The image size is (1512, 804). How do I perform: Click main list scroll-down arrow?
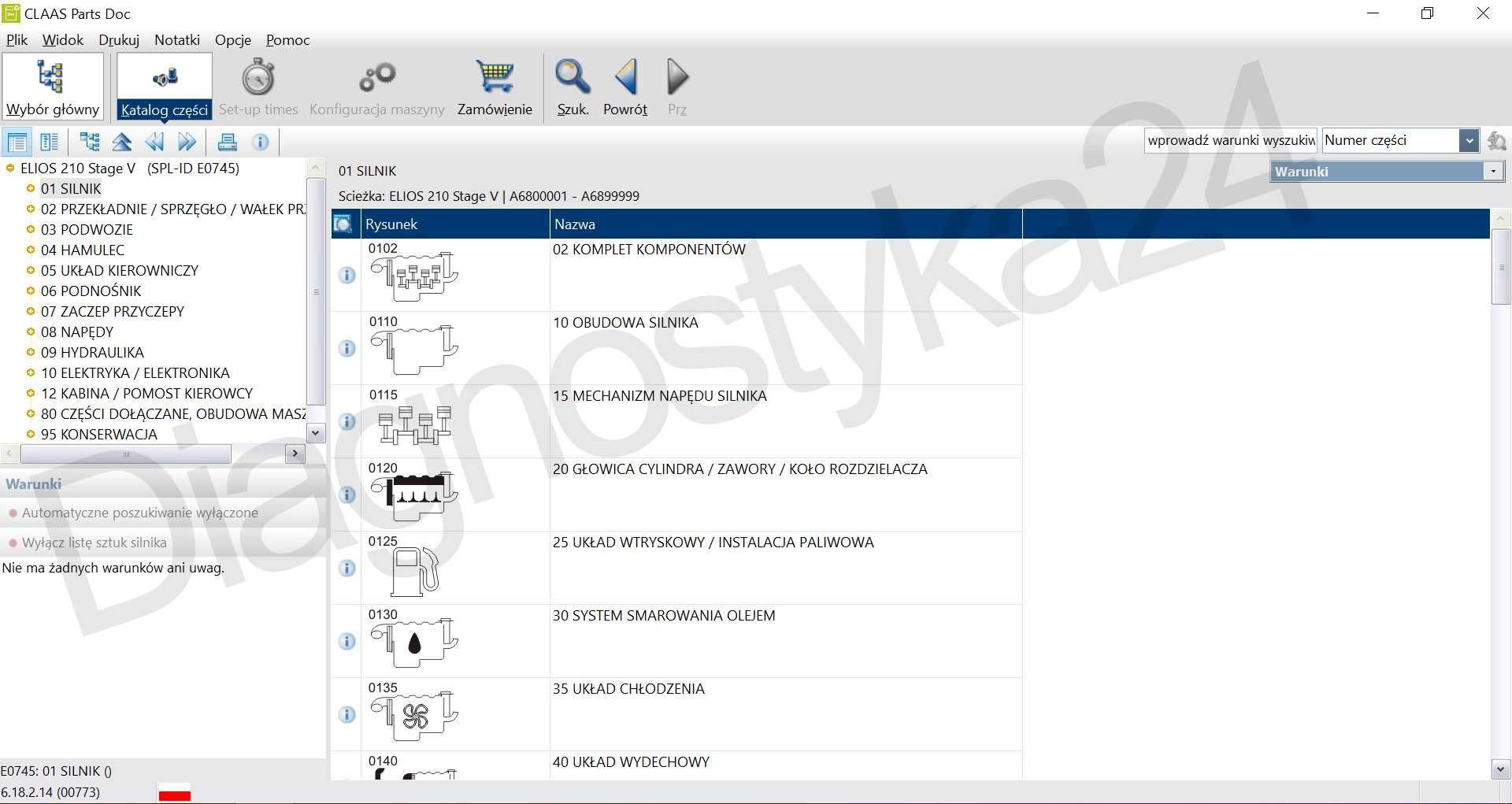(x=1501, y=769)
